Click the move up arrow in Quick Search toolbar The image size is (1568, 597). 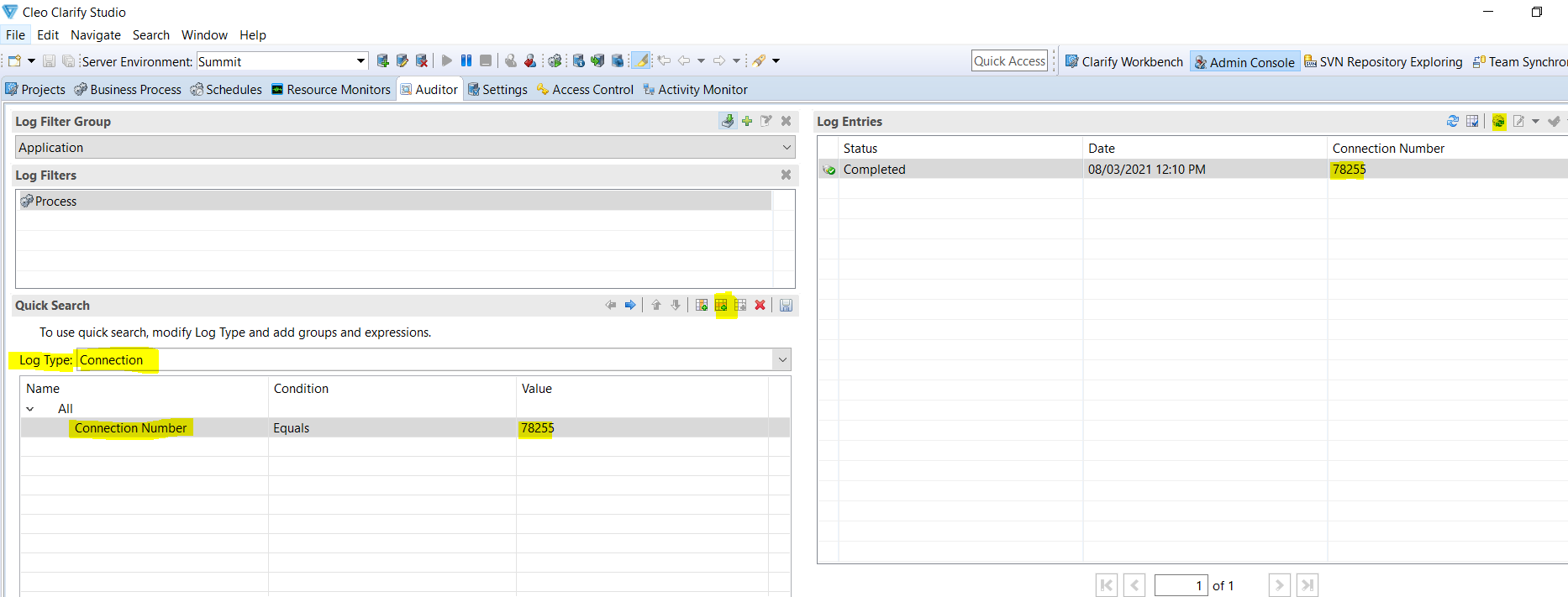pos(656,305)
